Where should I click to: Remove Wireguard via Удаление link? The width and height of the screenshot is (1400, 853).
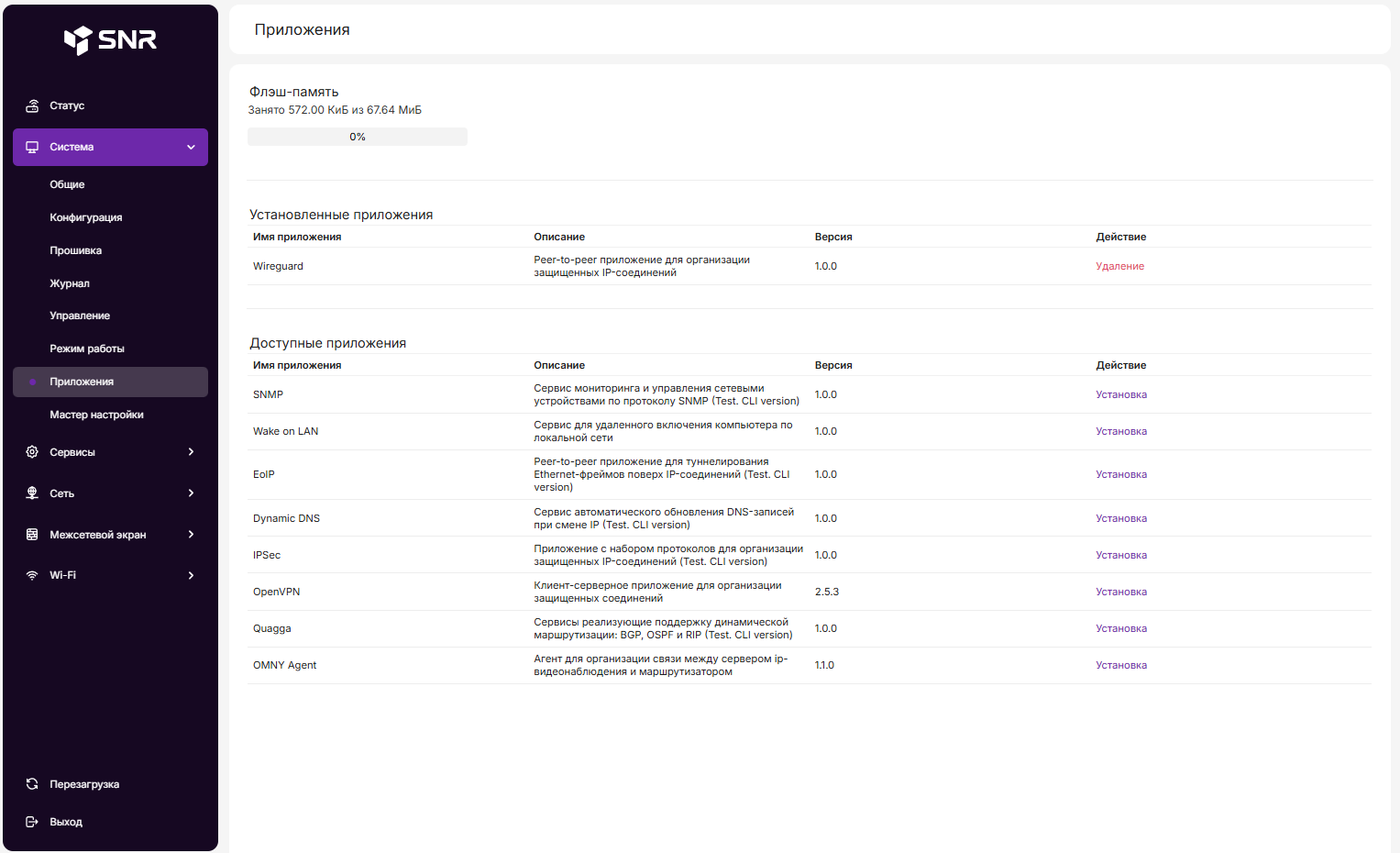point(1119,266)
